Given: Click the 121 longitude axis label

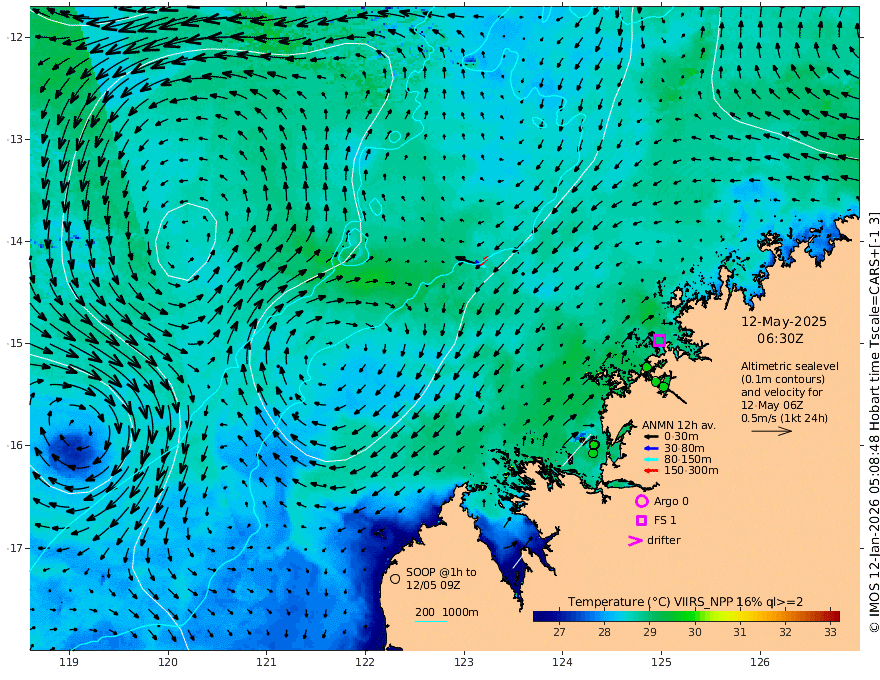Looking at the screenshot, I should tap(267, 663).
